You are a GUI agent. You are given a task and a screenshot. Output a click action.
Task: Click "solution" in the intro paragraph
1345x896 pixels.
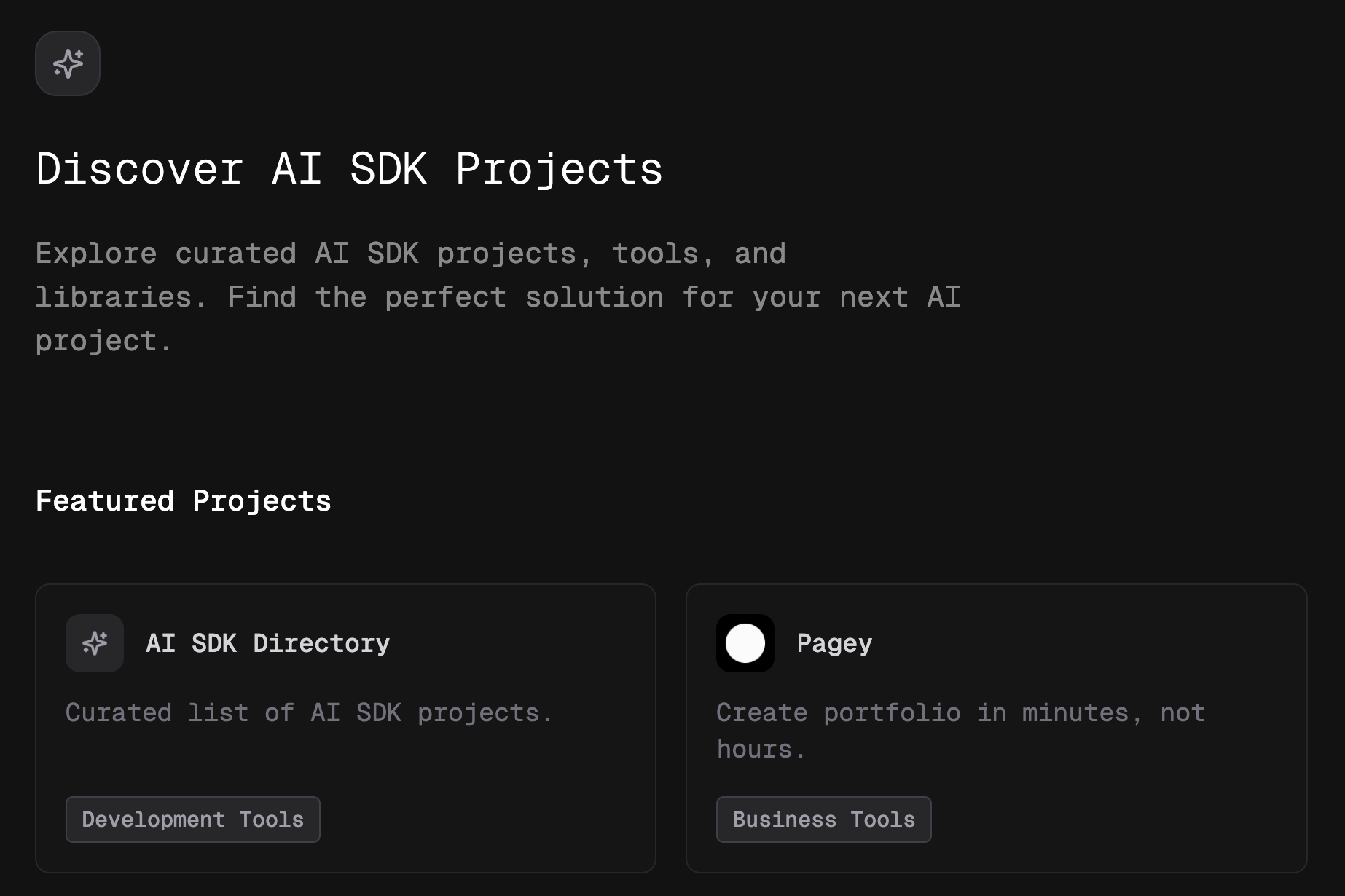click(x=594, y=297)
